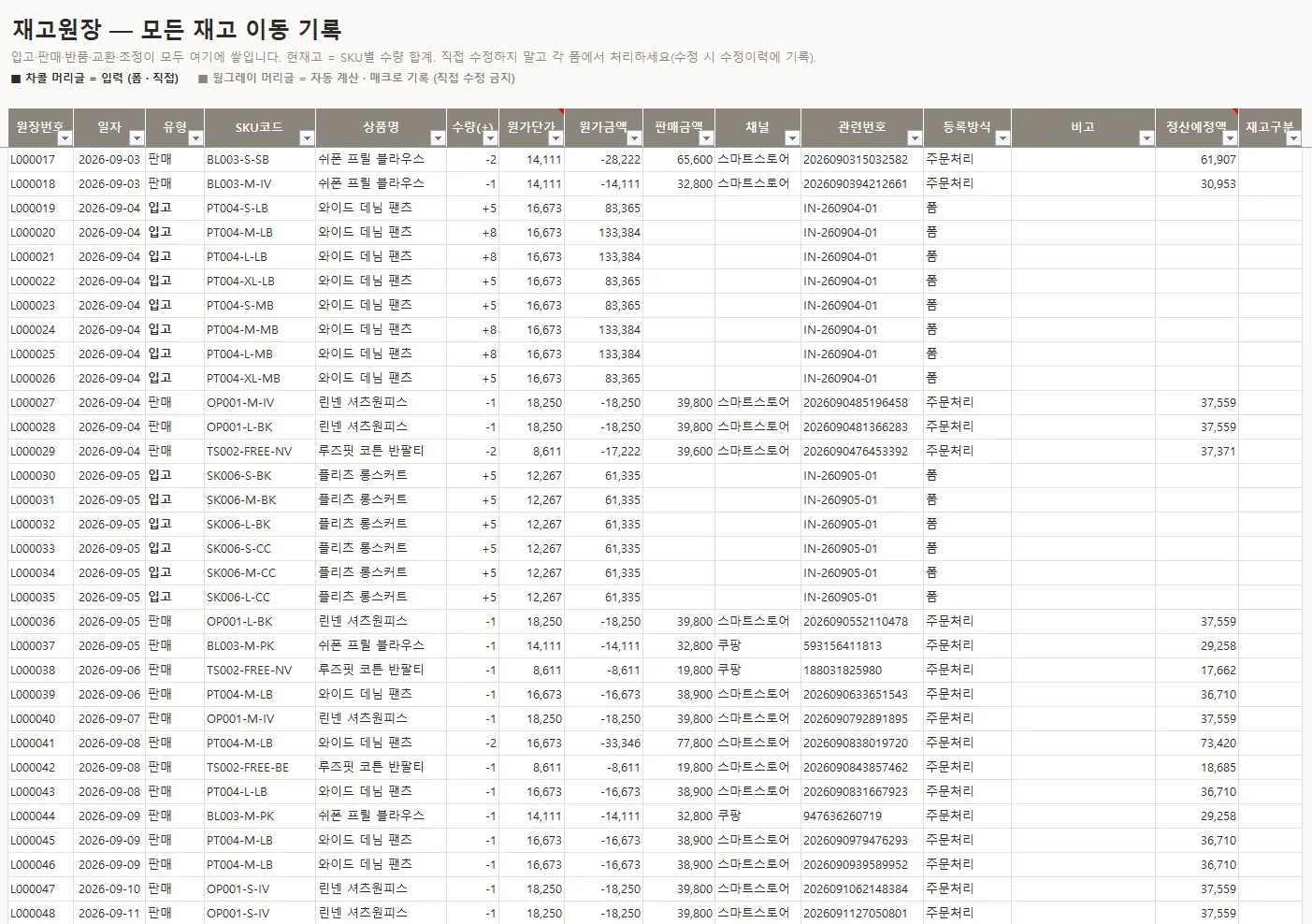Open the 일자 column filter dropdown
Viewport: 1312px width, 924px height.
coord(137,138)
